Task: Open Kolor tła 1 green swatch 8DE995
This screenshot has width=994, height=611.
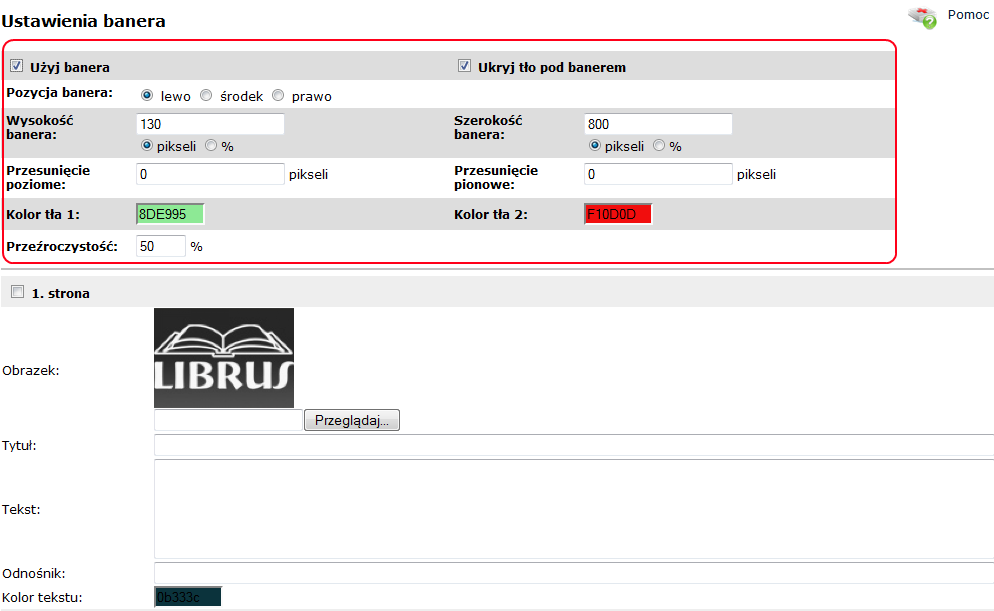Action: click(x=170, y=214)
